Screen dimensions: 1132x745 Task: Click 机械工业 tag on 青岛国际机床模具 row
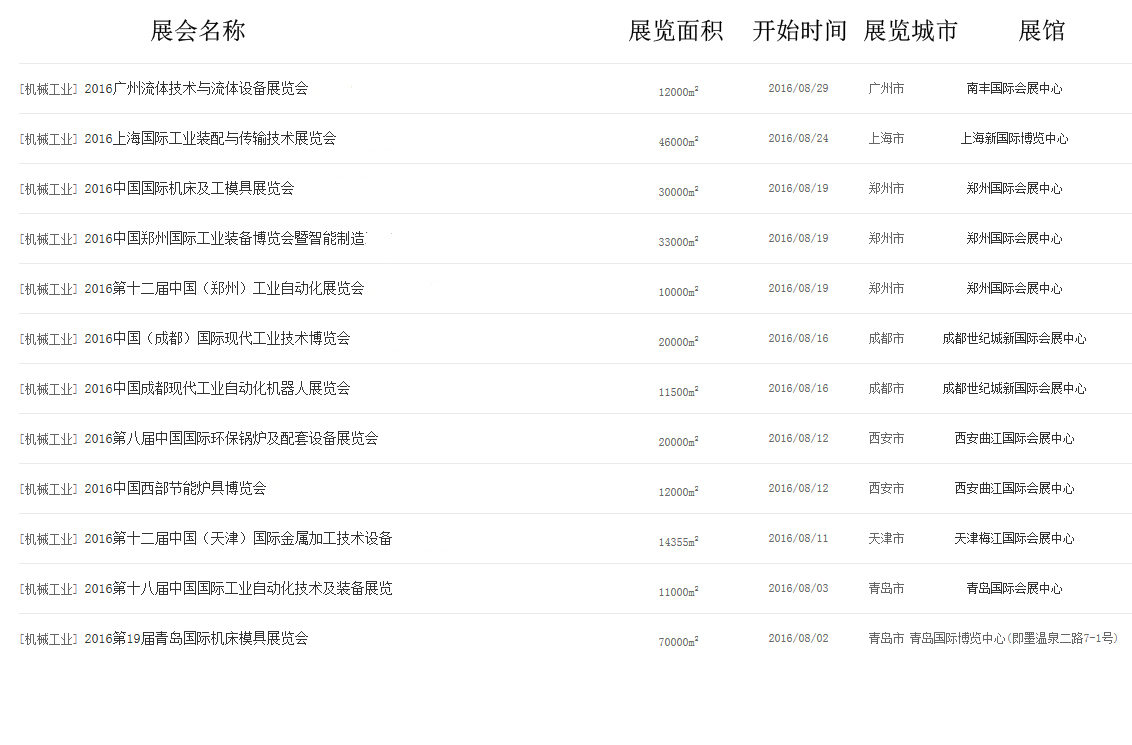49,639
